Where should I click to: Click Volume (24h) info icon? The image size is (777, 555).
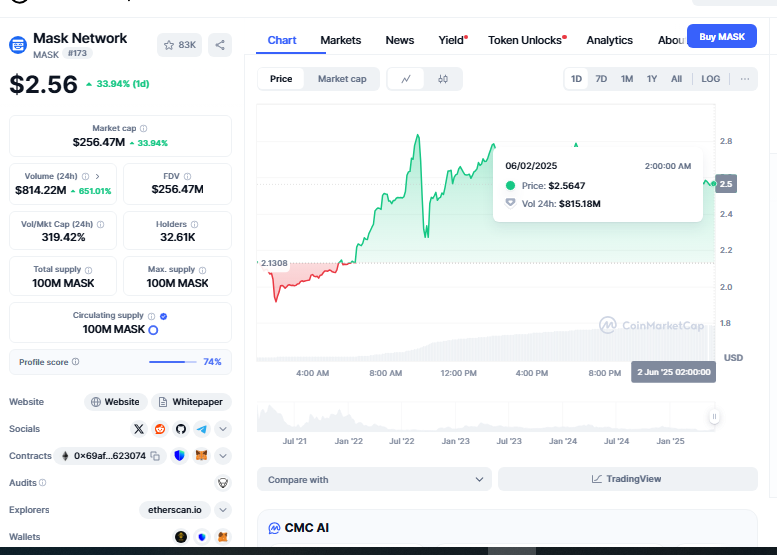(85, 176)
